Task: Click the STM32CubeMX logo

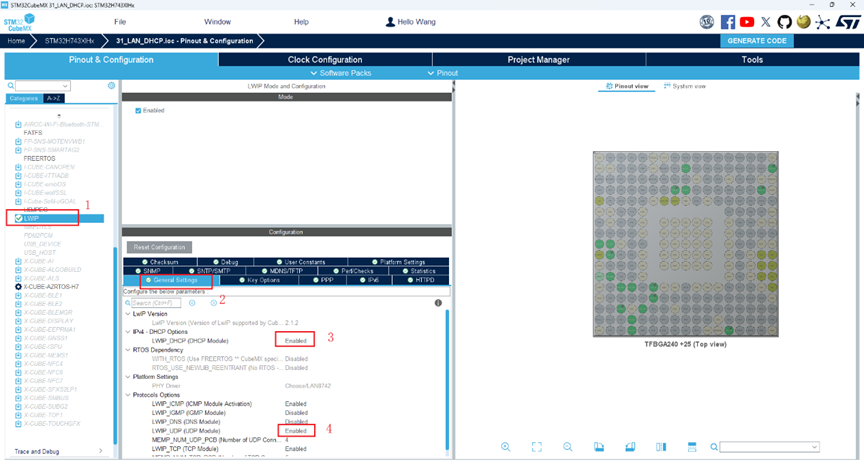Action: [19, 22]
